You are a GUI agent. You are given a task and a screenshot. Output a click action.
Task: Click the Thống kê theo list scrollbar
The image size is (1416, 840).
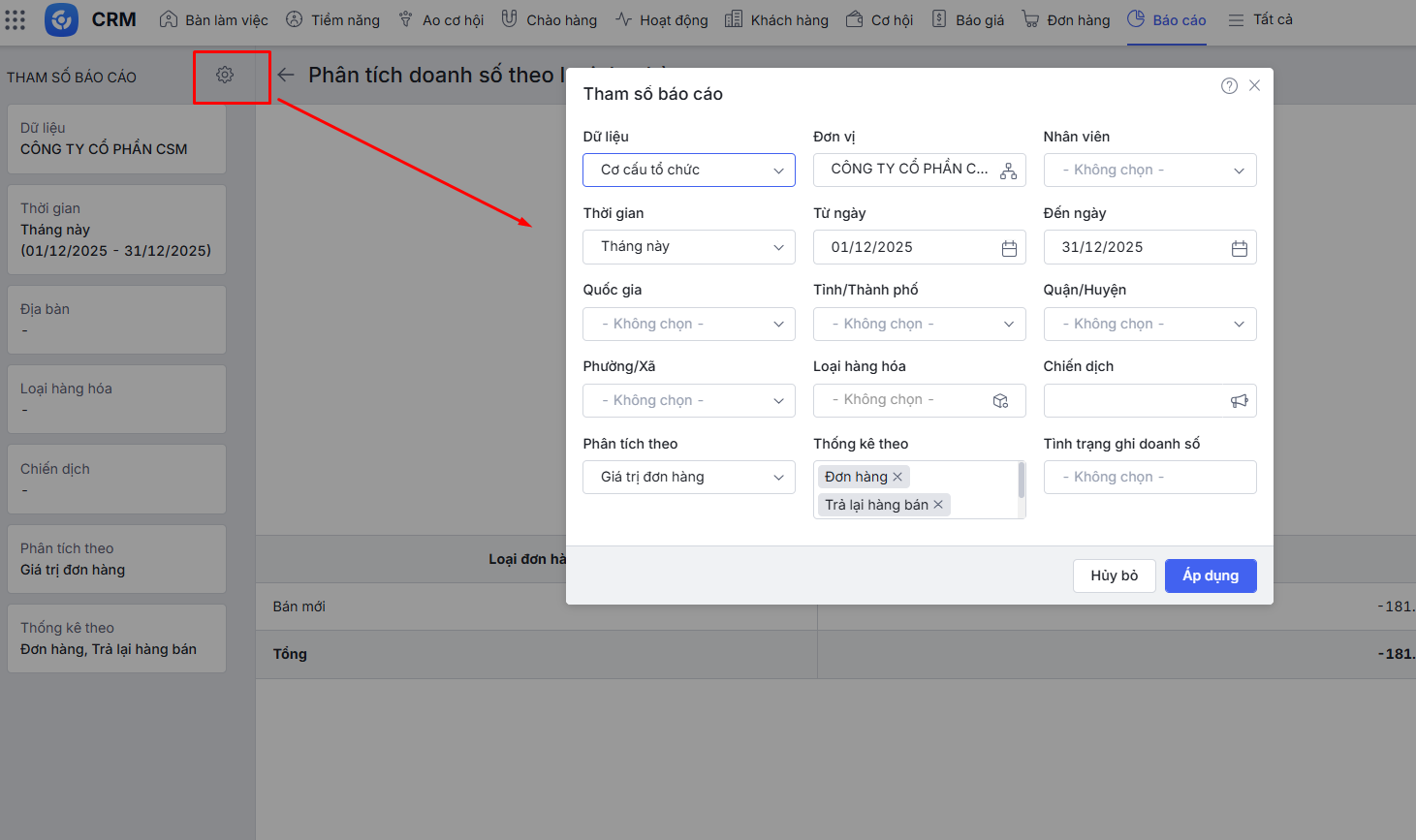1022,480
